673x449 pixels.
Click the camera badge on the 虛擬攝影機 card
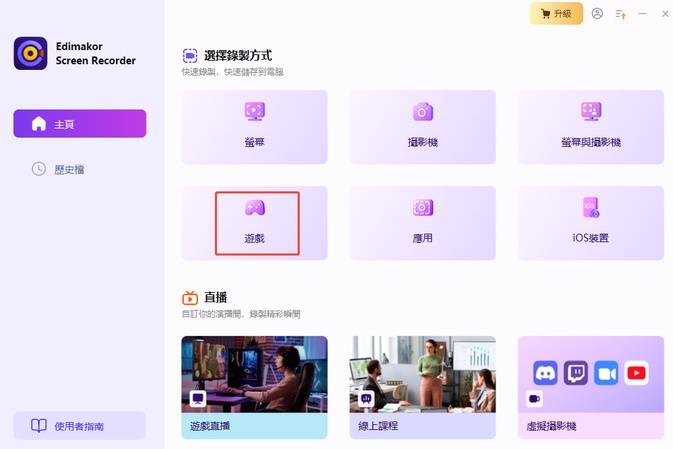coord(534,399)
